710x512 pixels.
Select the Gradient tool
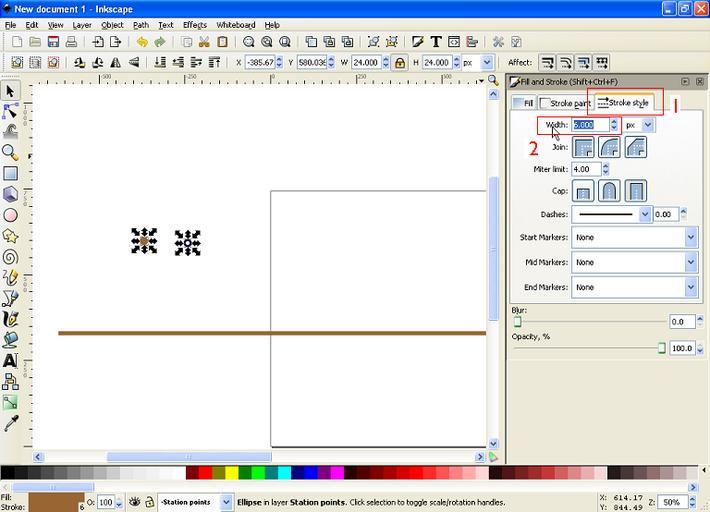click(10, 402)
